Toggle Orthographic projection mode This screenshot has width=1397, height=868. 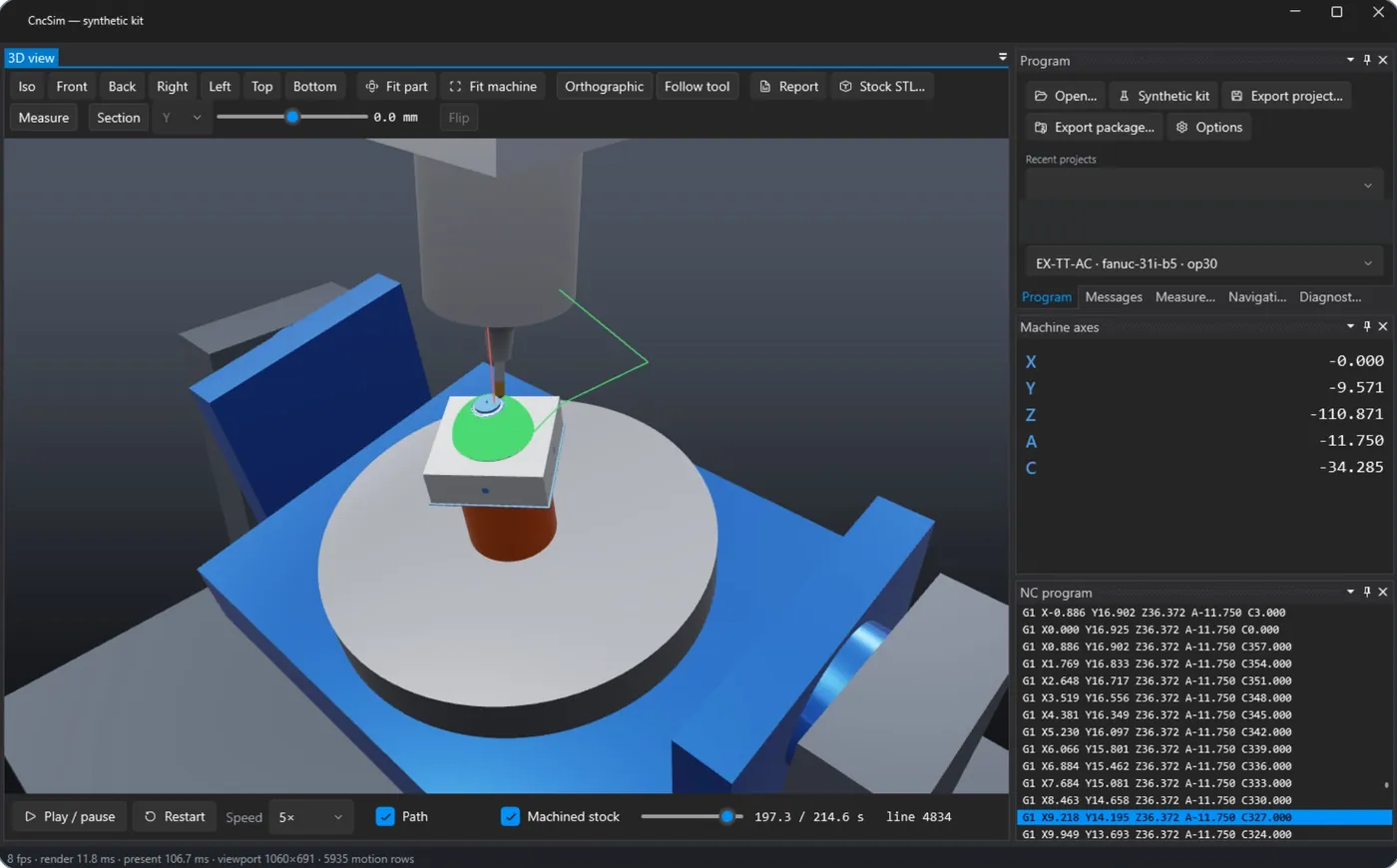pyautogui.click(x=604, y=87)
